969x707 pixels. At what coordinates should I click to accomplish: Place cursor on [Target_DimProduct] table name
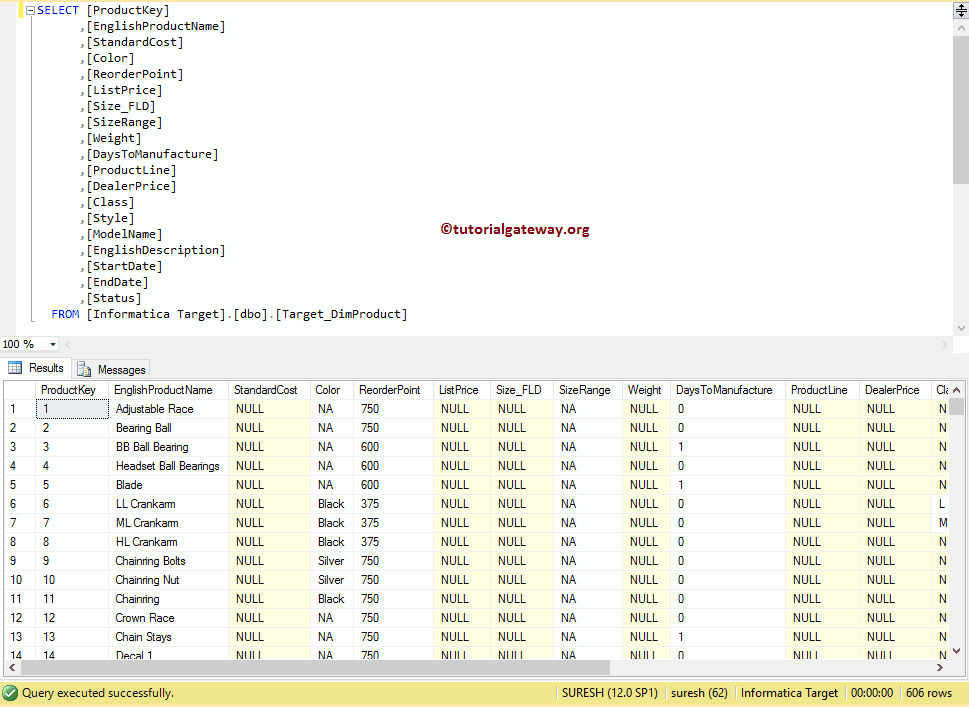coord(341,314)
